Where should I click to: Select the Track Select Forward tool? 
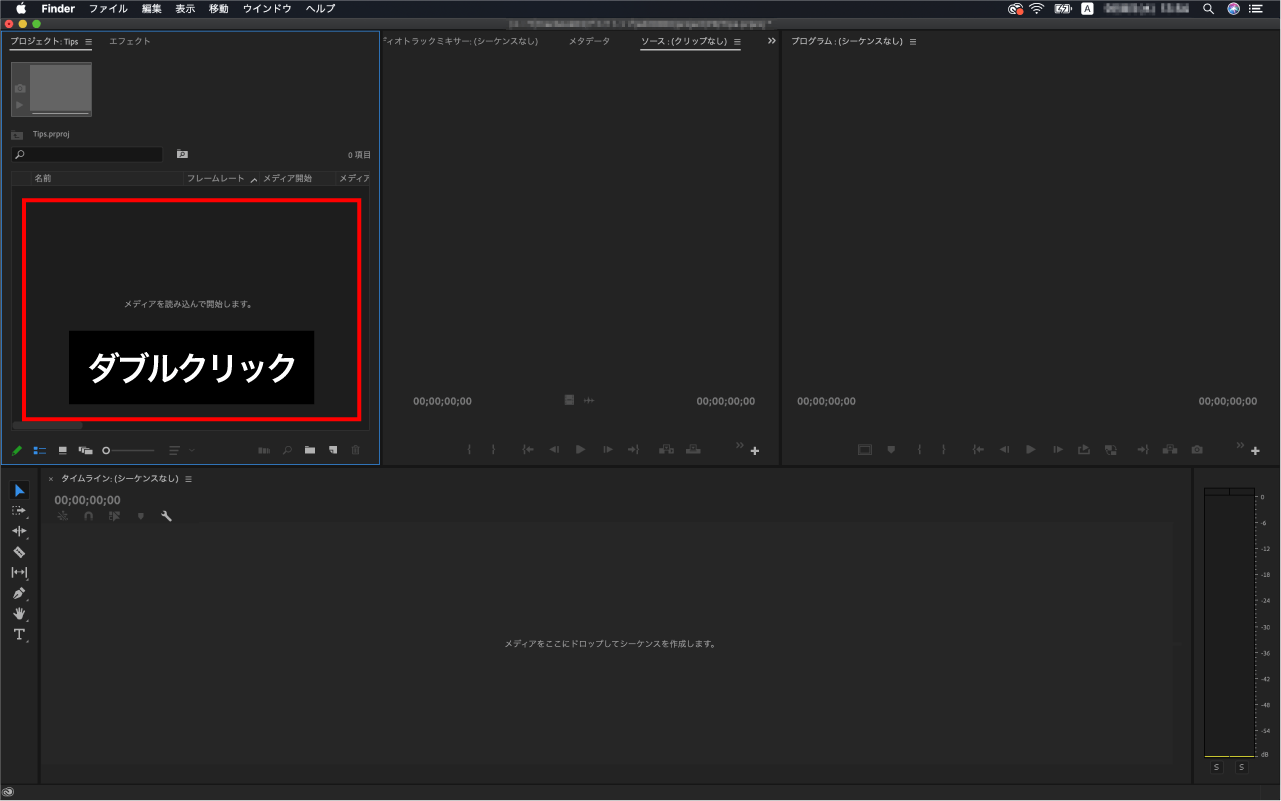(x=19, y=510)
